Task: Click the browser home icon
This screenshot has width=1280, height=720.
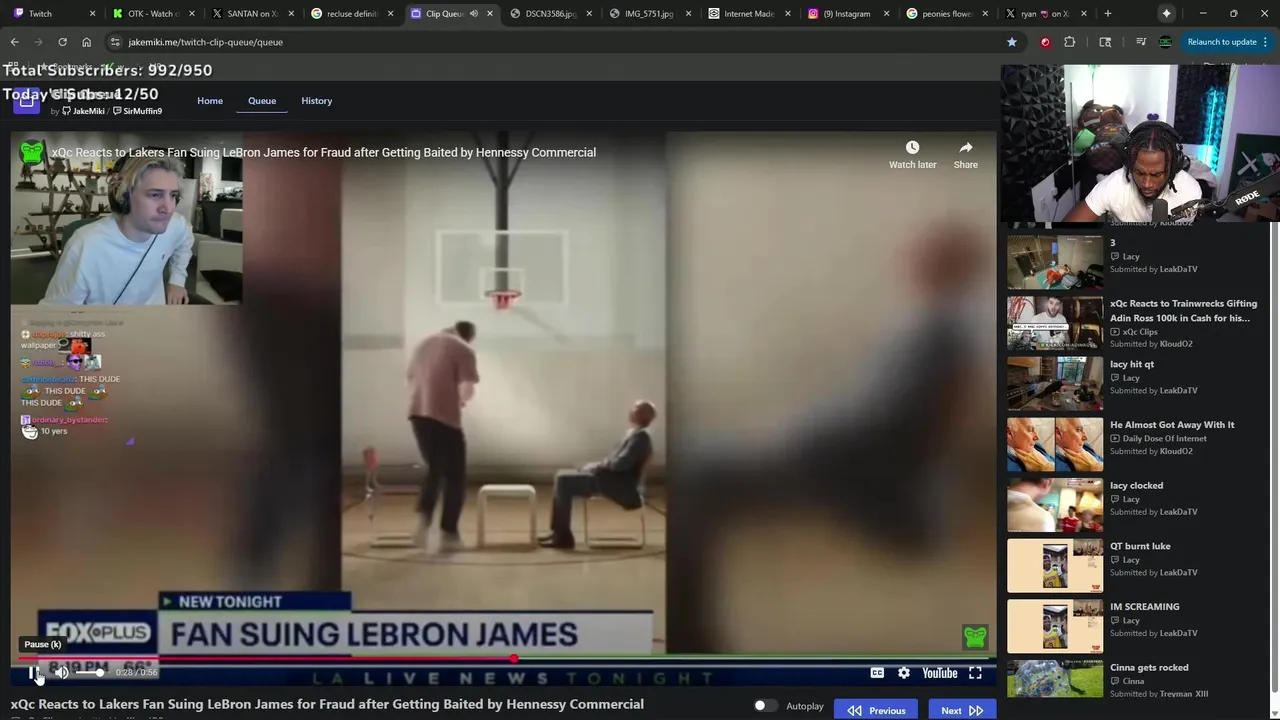Action: point(86,42)
